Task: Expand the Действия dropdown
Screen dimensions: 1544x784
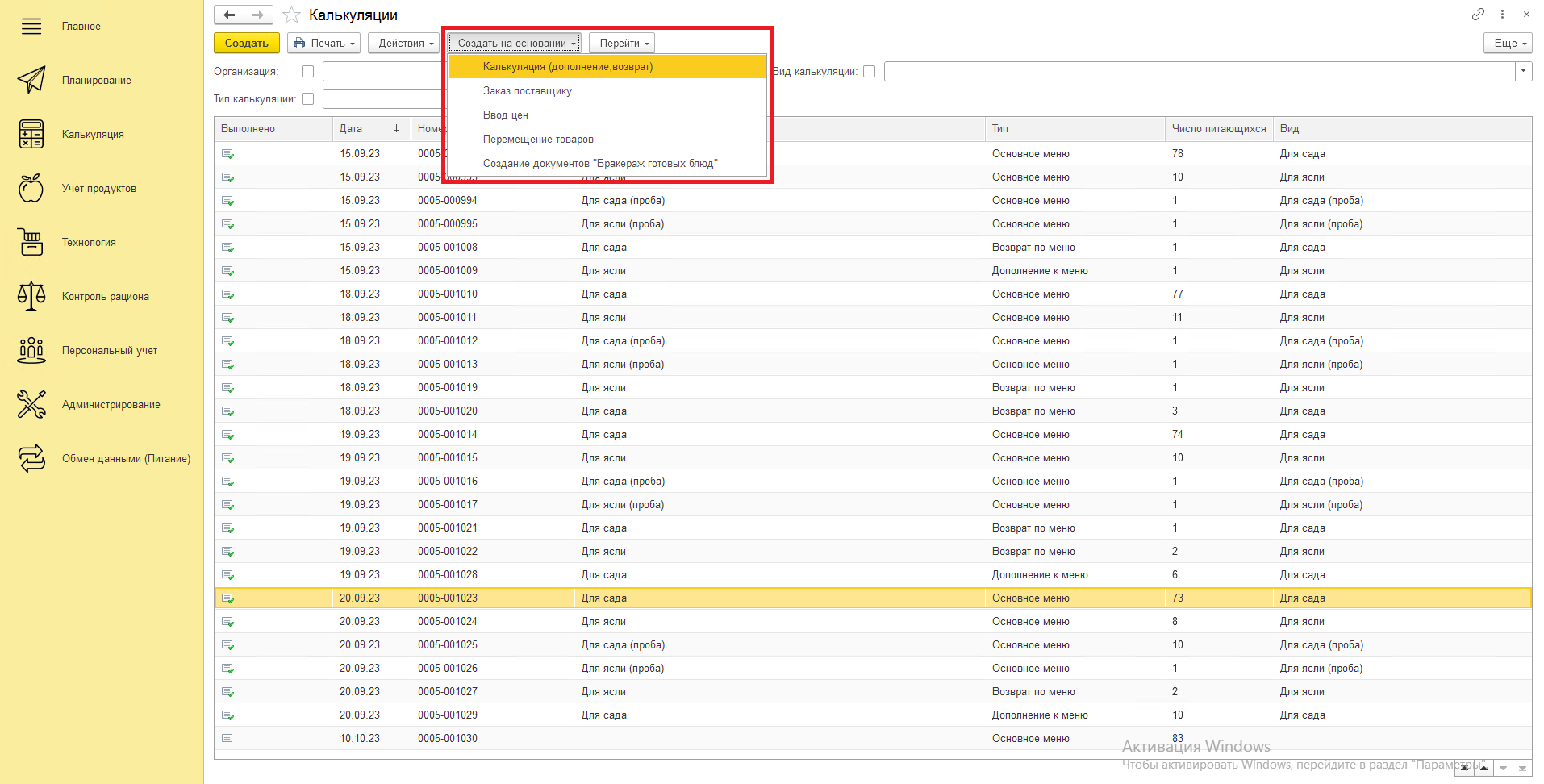Action: point(406,44)
